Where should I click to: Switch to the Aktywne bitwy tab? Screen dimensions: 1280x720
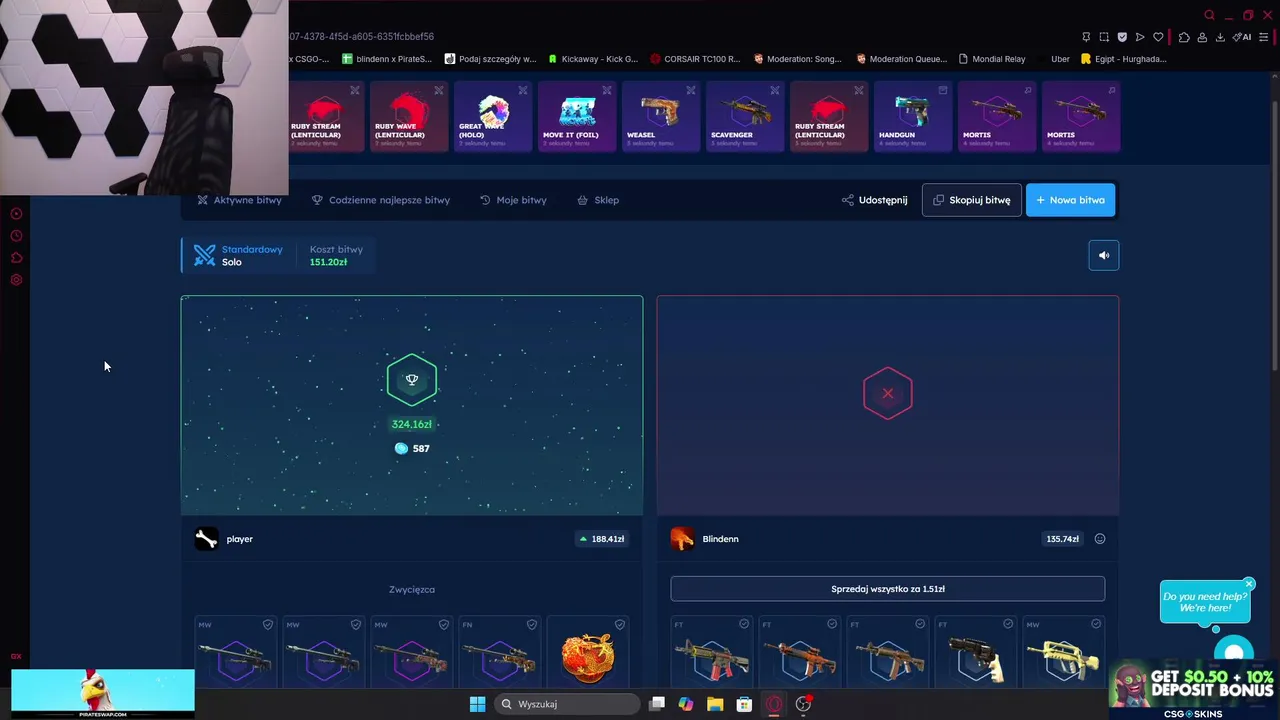coord(240,200)
